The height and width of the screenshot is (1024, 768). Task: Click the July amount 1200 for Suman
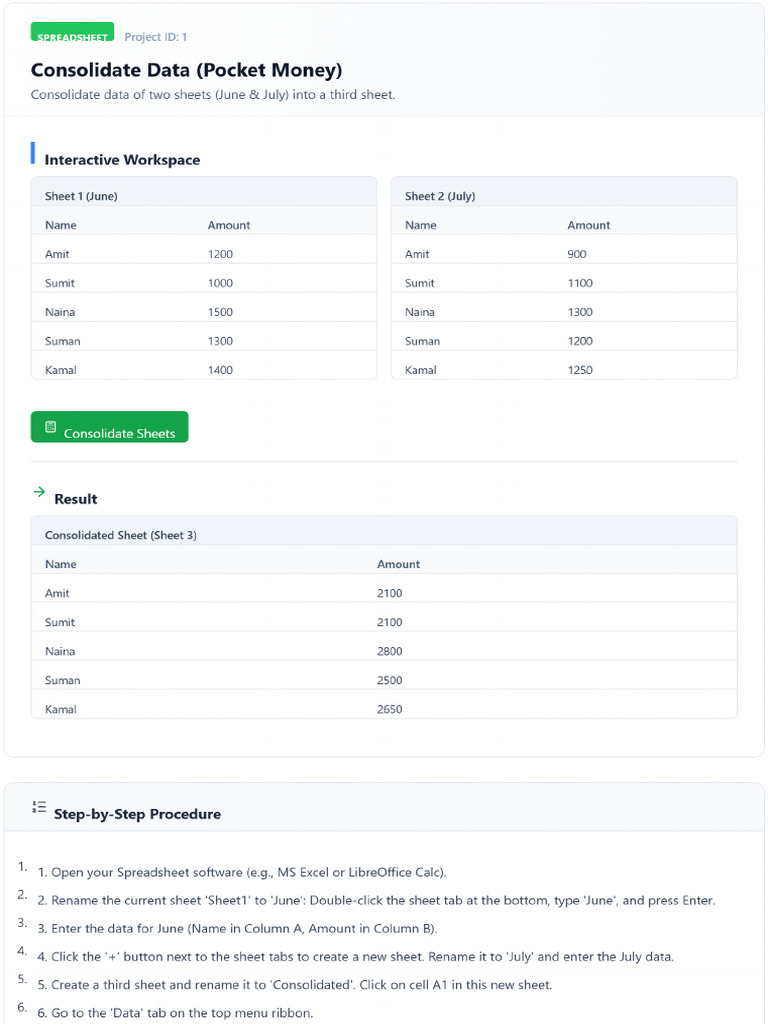click(580, 341)
